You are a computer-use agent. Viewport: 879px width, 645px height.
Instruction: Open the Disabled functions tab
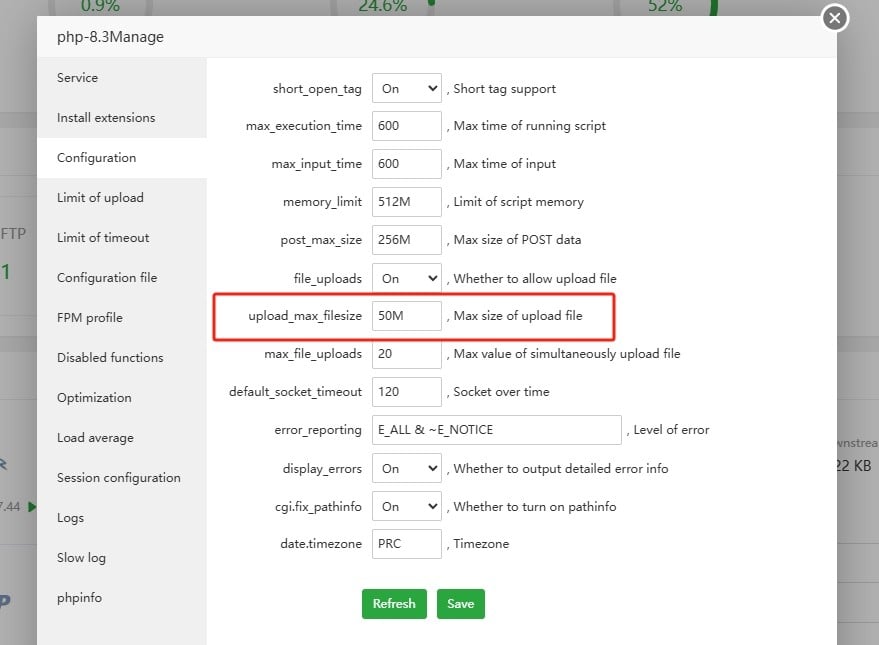coord(110,358)
